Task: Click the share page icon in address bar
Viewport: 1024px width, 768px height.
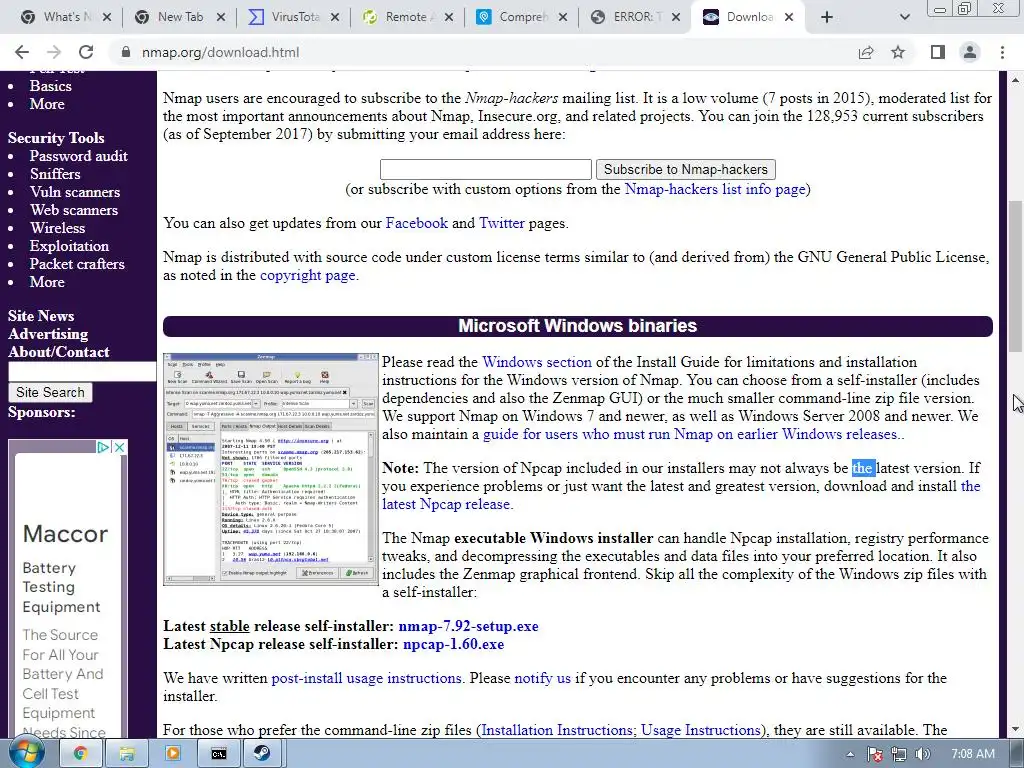Action: pyautogui.click(x=866, y=52)
